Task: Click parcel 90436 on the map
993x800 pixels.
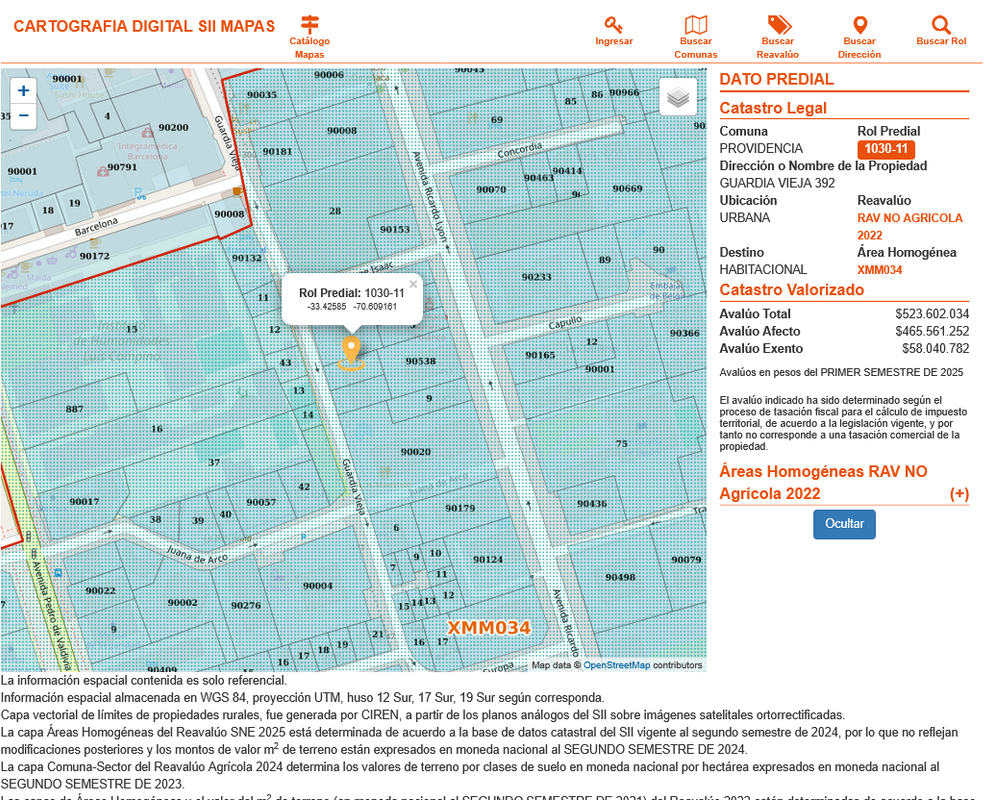Action: 592,504
